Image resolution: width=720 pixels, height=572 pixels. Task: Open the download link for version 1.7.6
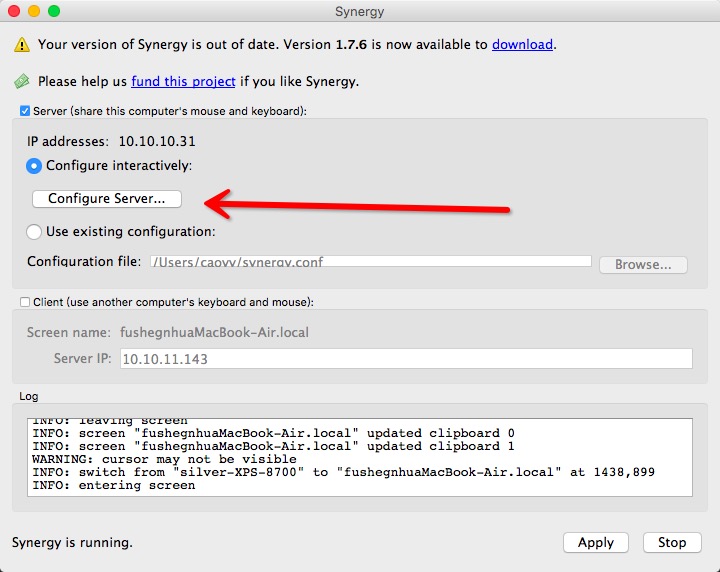point(522,45)
